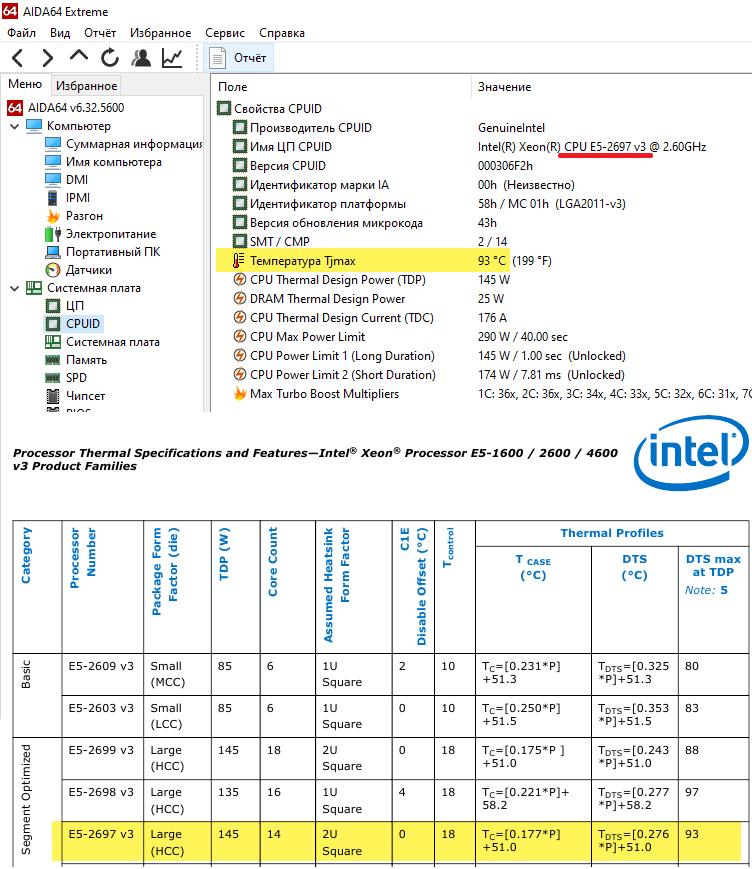The height and width of the screenshot is (869, 752).
Task: Click the Back navigation arrow
Action: (18, 58)
